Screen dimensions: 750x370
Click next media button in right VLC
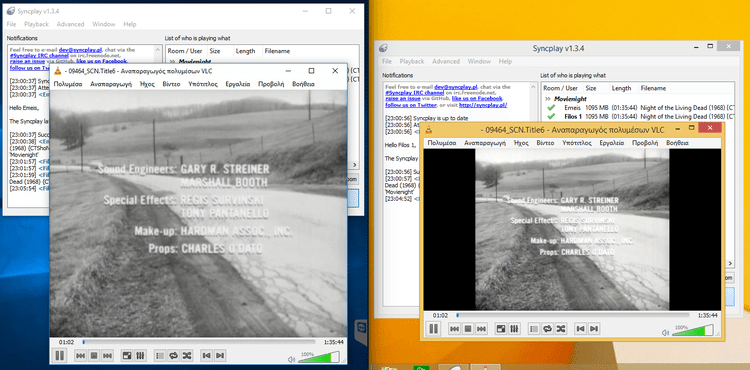481,328
